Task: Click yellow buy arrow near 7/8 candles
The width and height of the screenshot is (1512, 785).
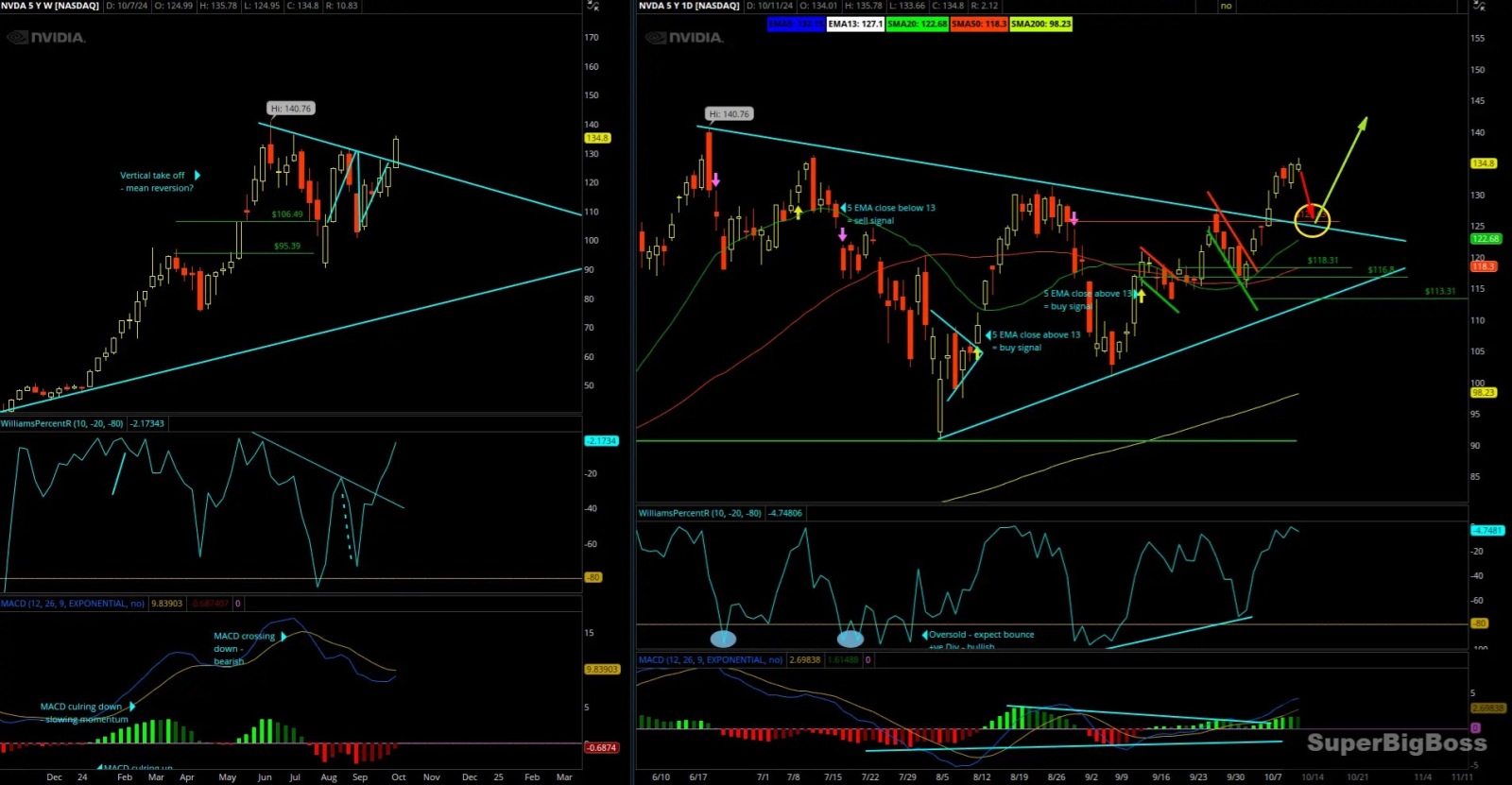Action: click(799, 213)
